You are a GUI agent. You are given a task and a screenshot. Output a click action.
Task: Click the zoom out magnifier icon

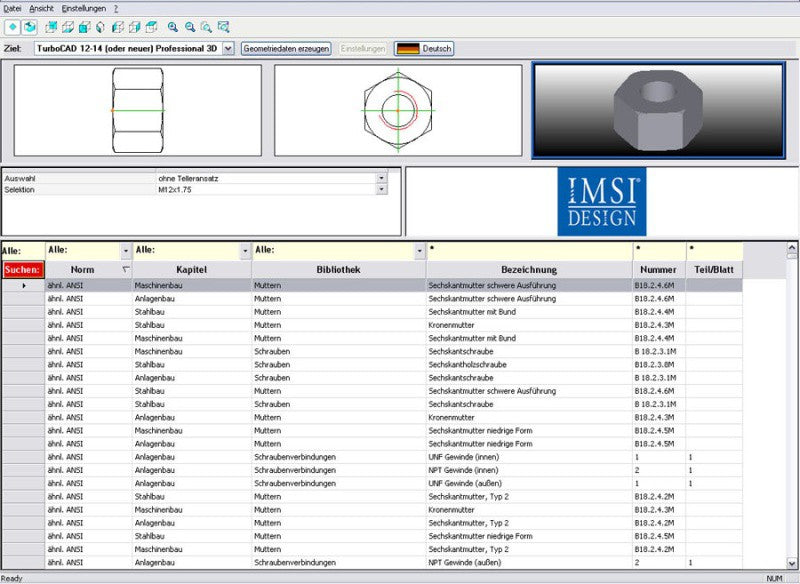pyautogui.click(x=190, y=27)
